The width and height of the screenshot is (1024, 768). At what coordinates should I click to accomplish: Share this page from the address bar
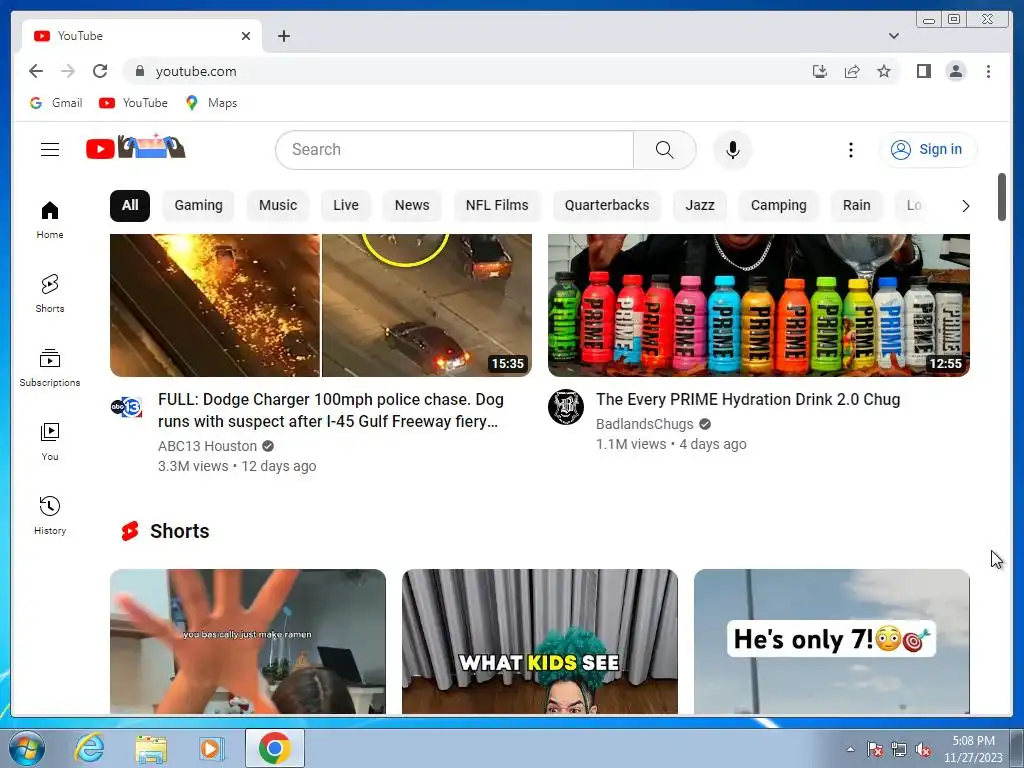[852, 71]
